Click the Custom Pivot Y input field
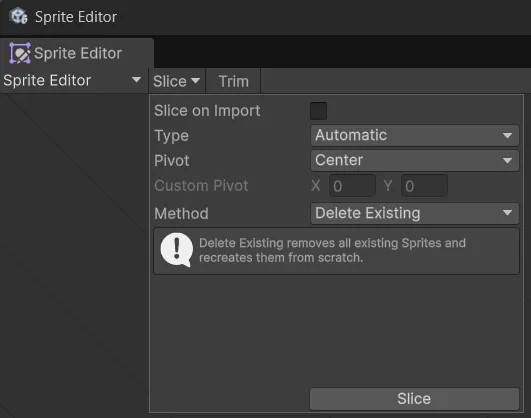 [x=424, y=186]
